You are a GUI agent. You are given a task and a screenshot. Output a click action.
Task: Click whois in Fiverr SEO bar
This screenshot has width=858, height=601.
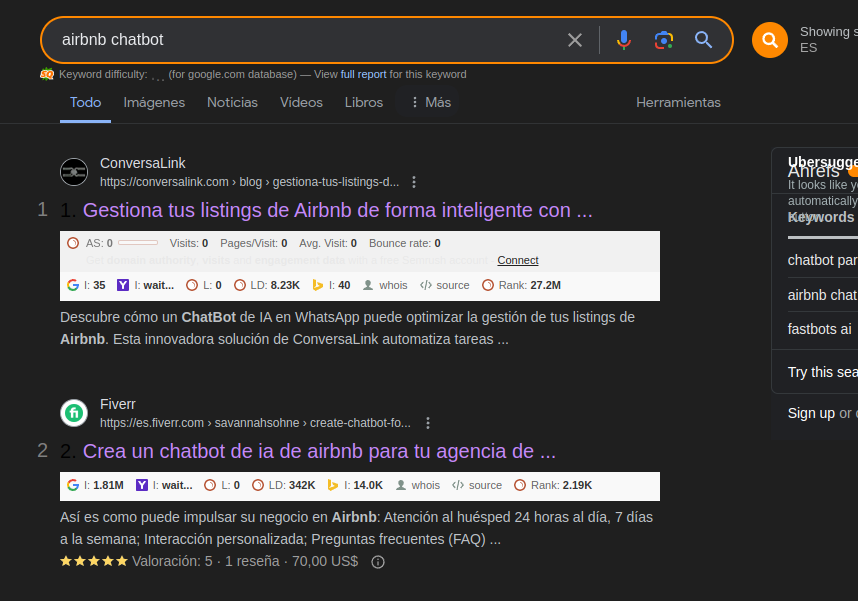click(x=418, y=485)
